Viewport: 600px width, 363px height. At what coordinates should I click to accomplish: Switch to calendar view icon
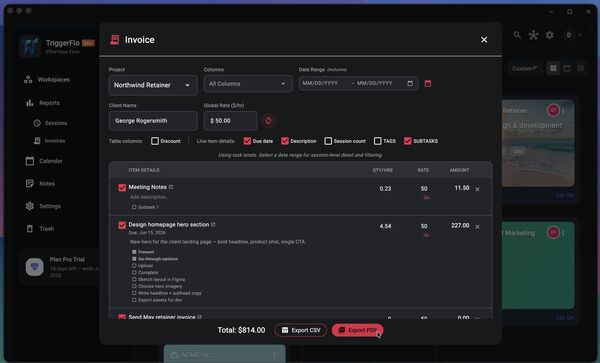567,68
